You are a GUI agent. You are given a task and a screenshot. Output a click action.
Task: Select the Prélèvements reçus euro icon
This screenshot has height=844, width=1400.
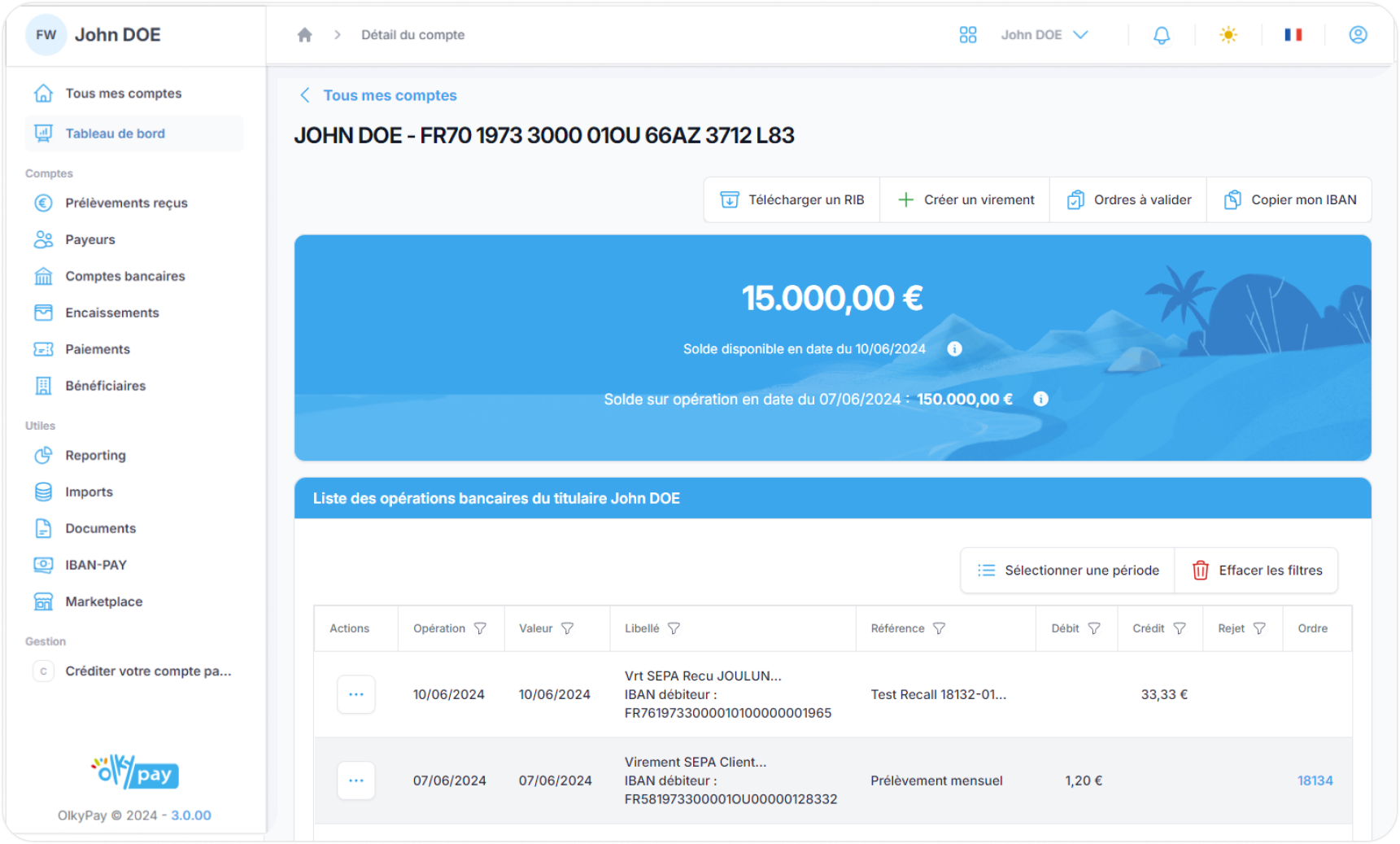coord(43,203)
